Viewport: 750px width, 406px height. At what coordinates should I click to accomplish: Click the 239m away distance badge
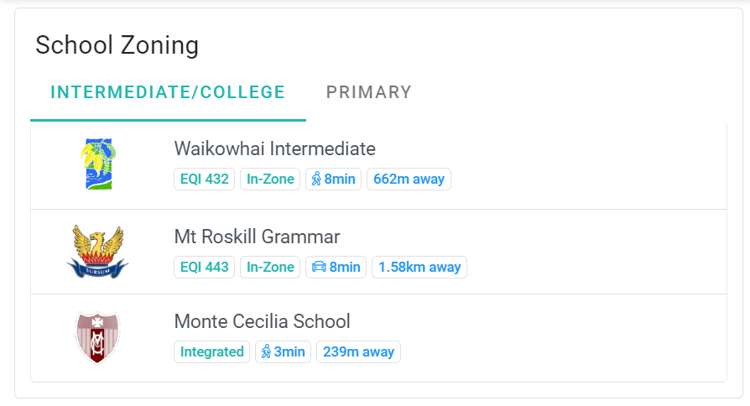tap(358, 352)
